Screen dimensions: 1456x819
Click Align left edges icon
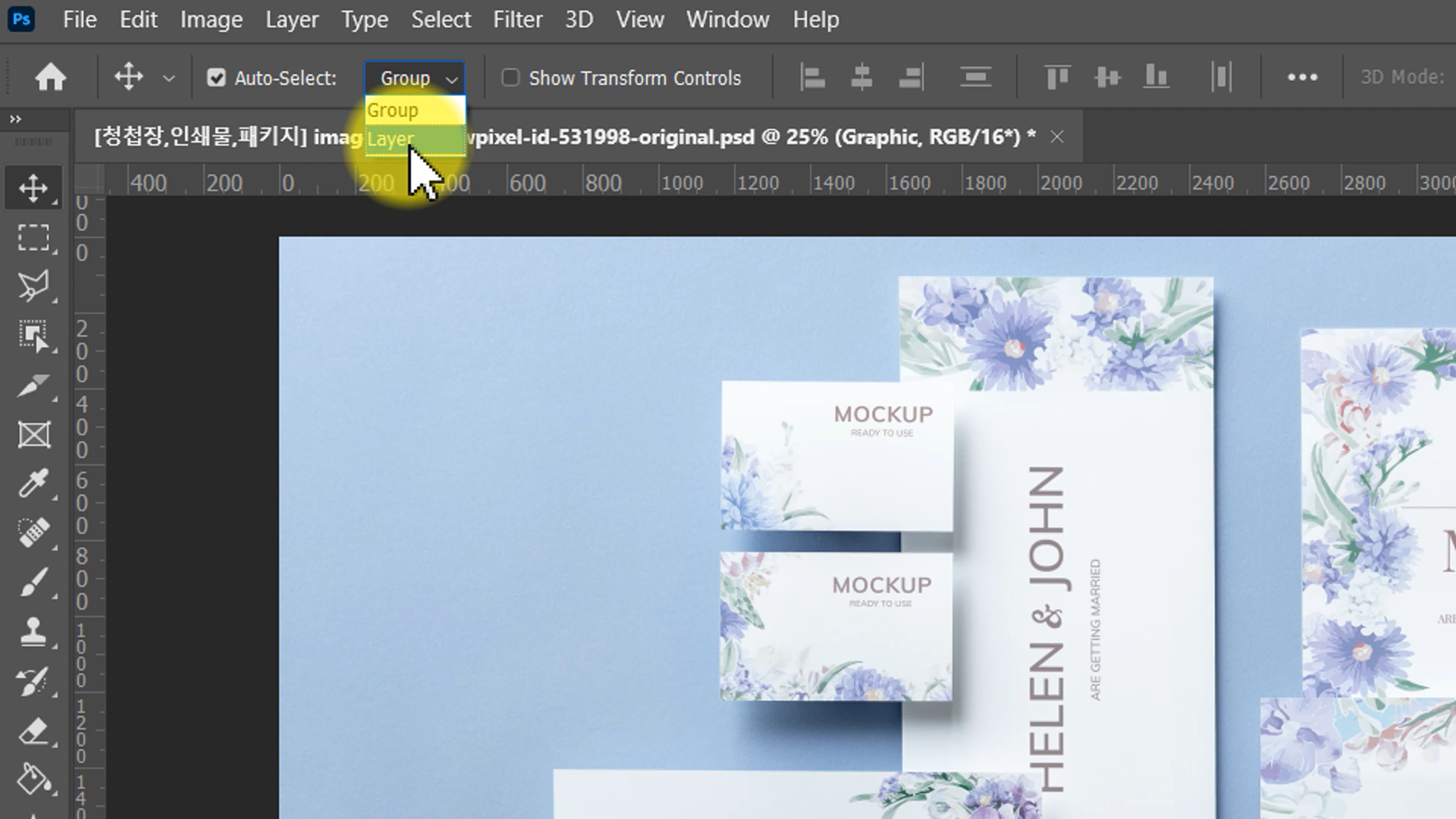[812, 77]
